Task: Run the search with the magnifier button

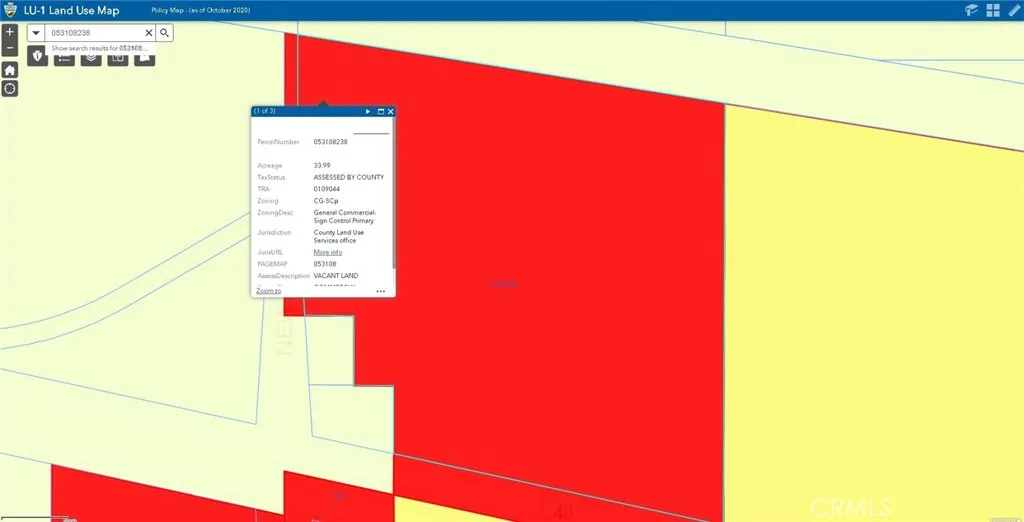Action: point(165,33)
